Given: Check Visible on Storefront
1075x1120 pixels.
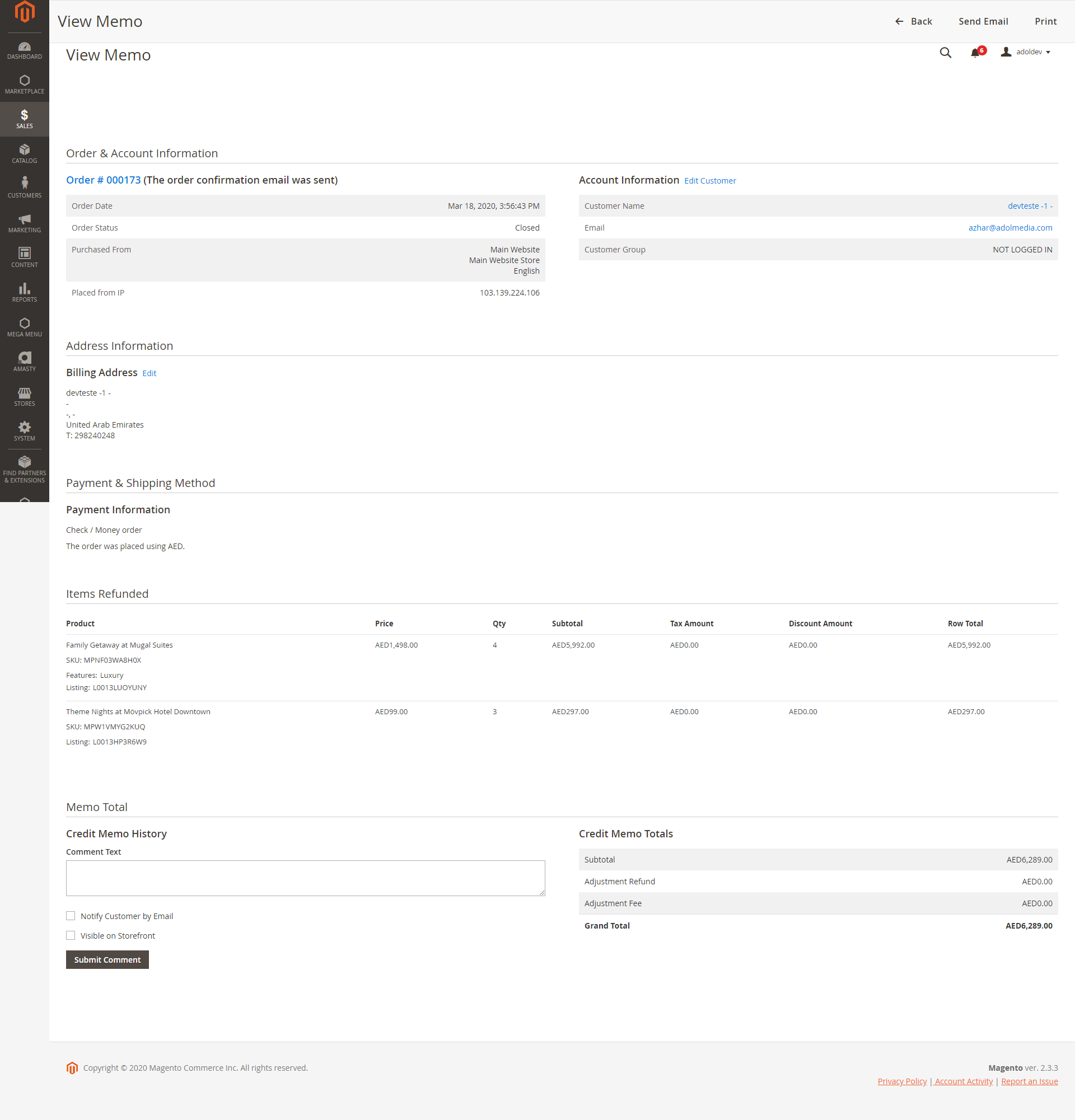Looking at the screenshot, I should pos(71,935).
